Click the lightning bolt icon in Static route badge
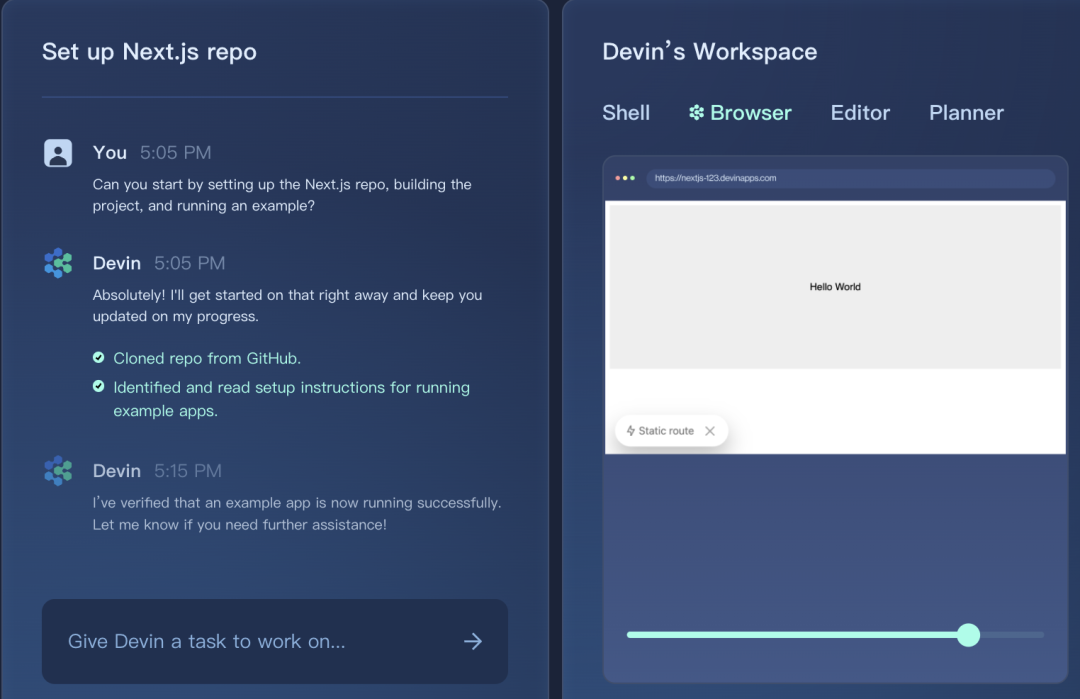The height and width of the screenshot is (699, 1080). (630, 431)
